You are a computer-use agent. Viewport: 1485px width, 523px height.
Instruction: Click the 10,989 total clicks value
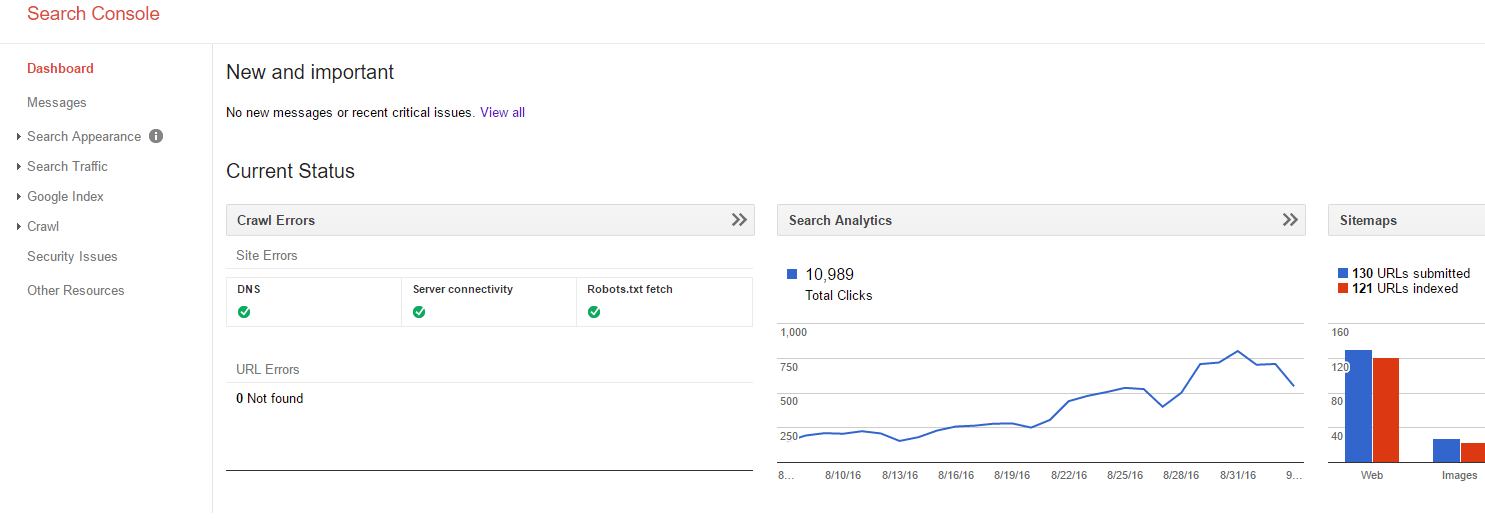pyautogui.click(x=829, y=275)
